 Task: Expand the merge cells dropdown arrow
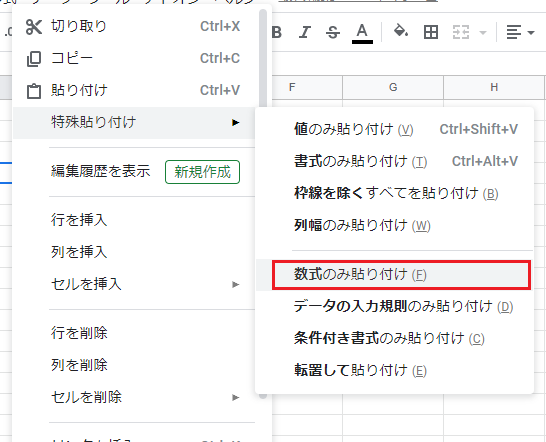[483, 33]
